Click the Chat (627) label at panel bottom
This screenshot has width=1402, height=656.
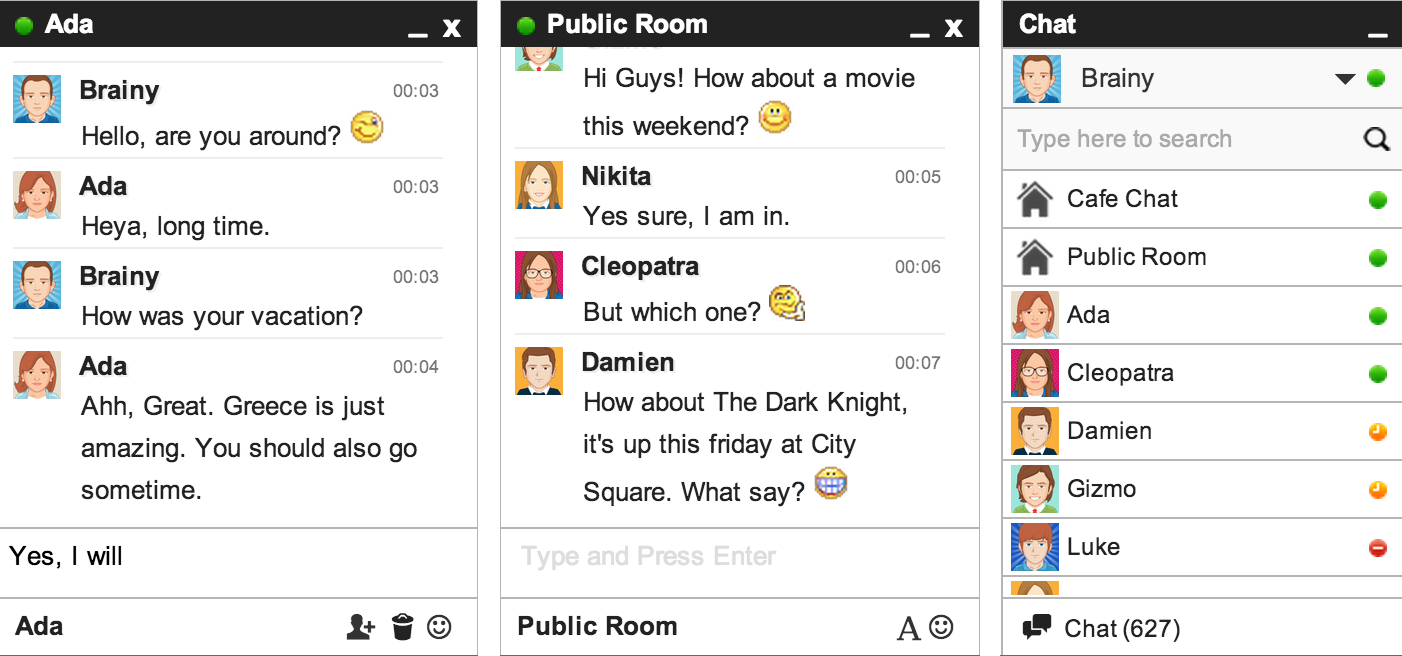(x=1122, y=629)
